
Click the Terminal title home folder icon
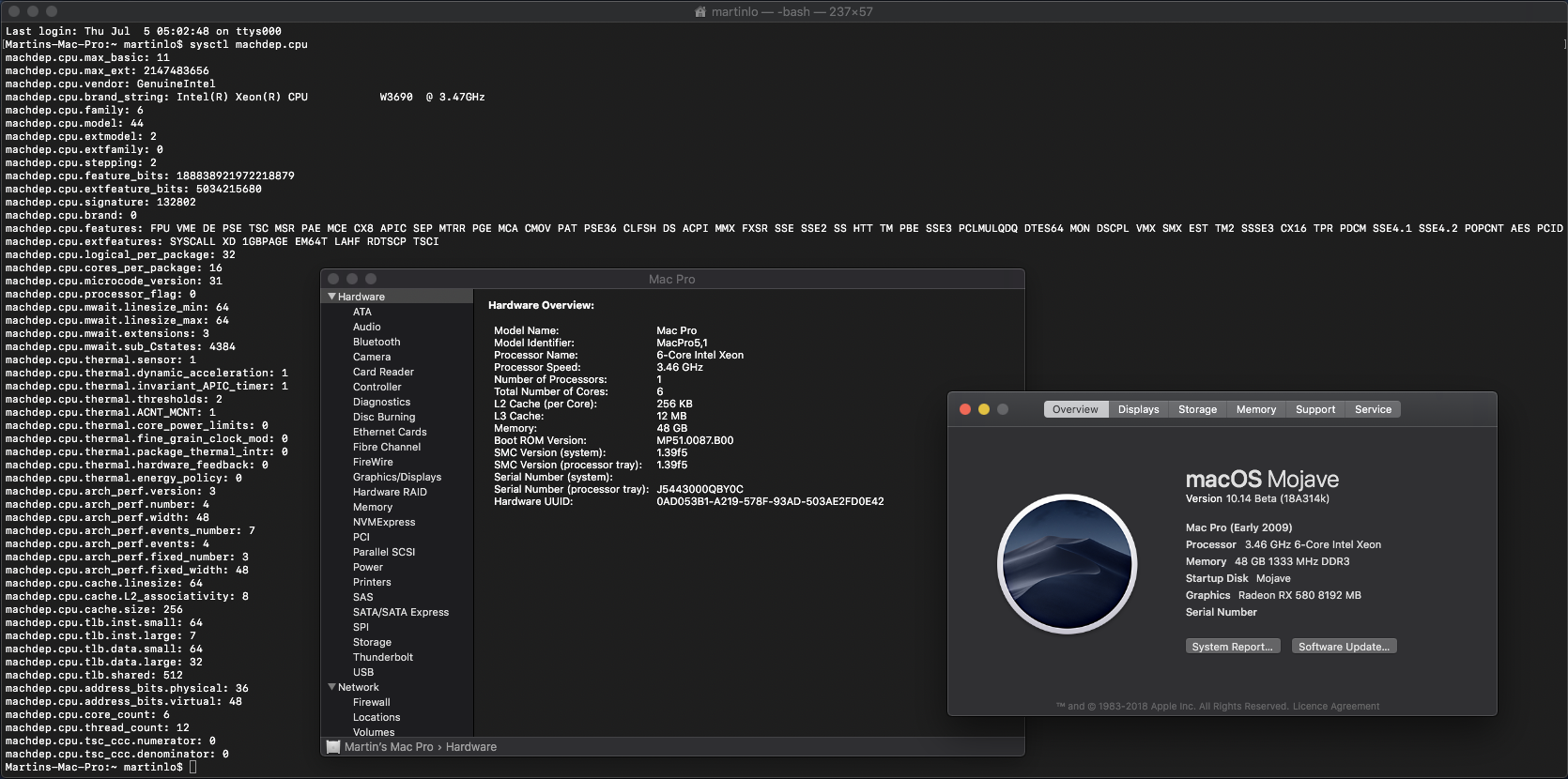[x=700, y=12]
